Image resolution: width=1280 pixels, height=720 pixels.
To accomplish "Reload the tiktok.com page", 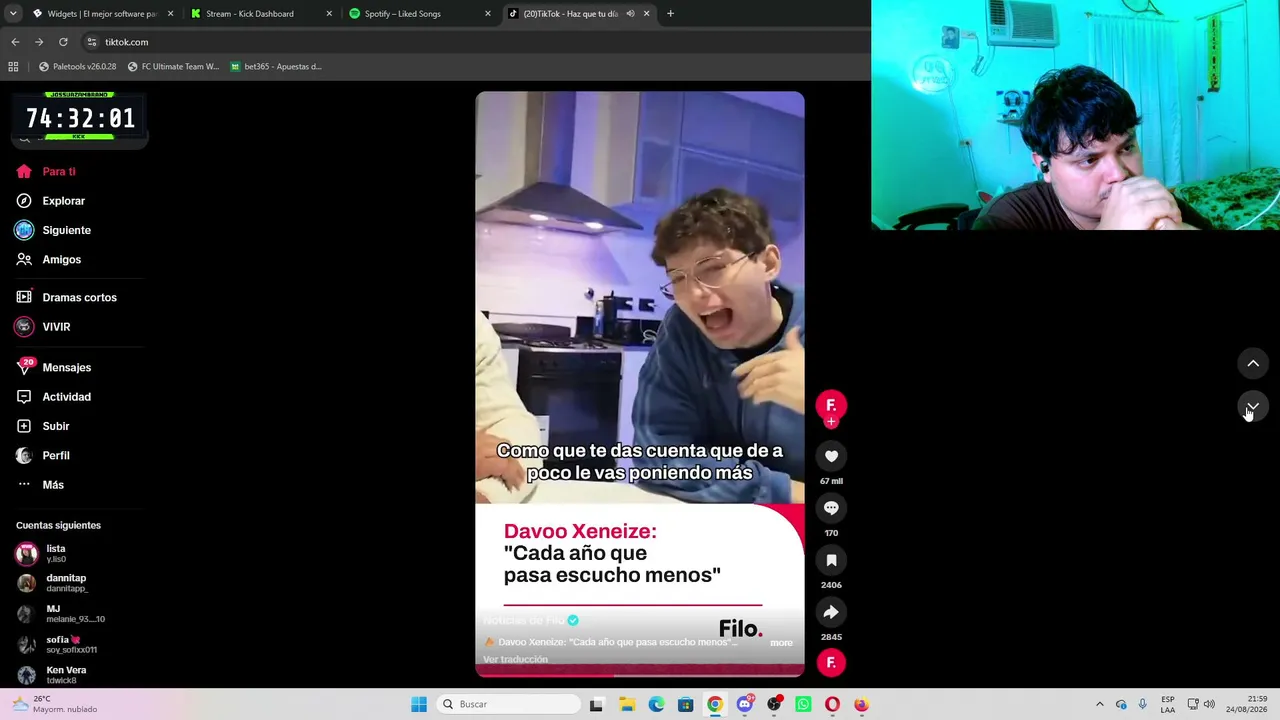I will (63, 42).
